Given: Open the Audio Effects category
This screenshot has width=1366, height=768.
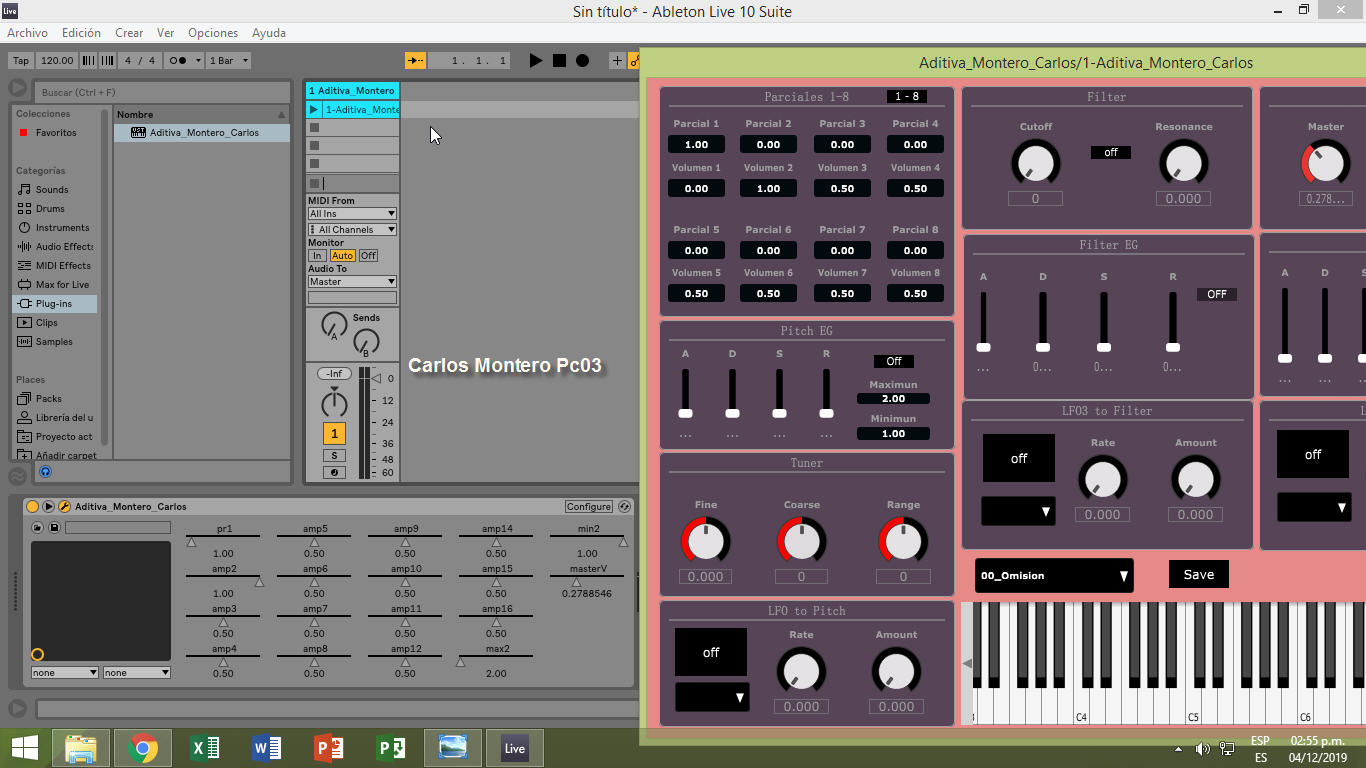Looking at the screenshot, I should (x=64, y=246).
